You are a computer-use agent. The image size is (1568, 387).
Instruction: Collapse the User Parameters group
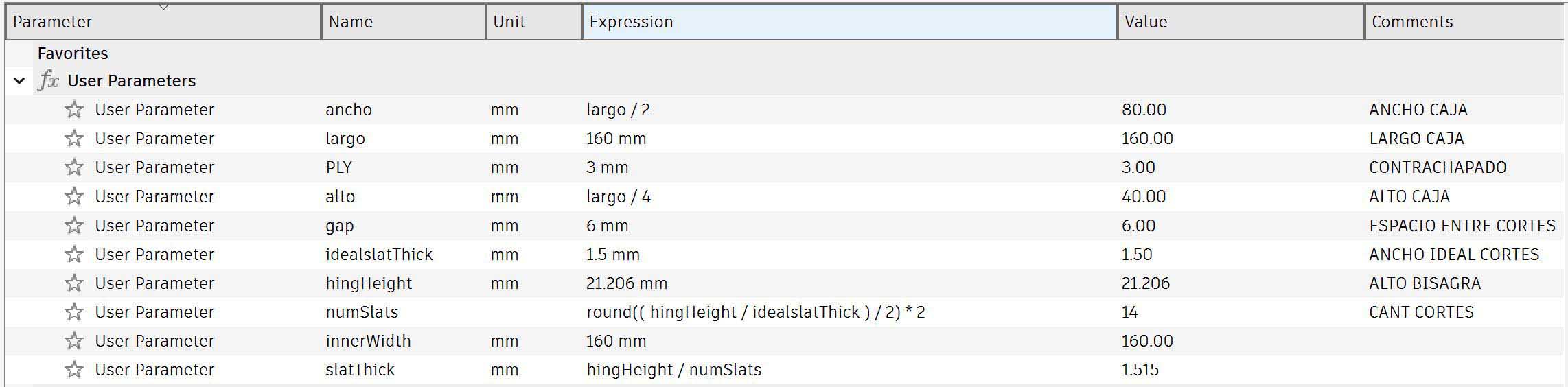tap(19, 81)
